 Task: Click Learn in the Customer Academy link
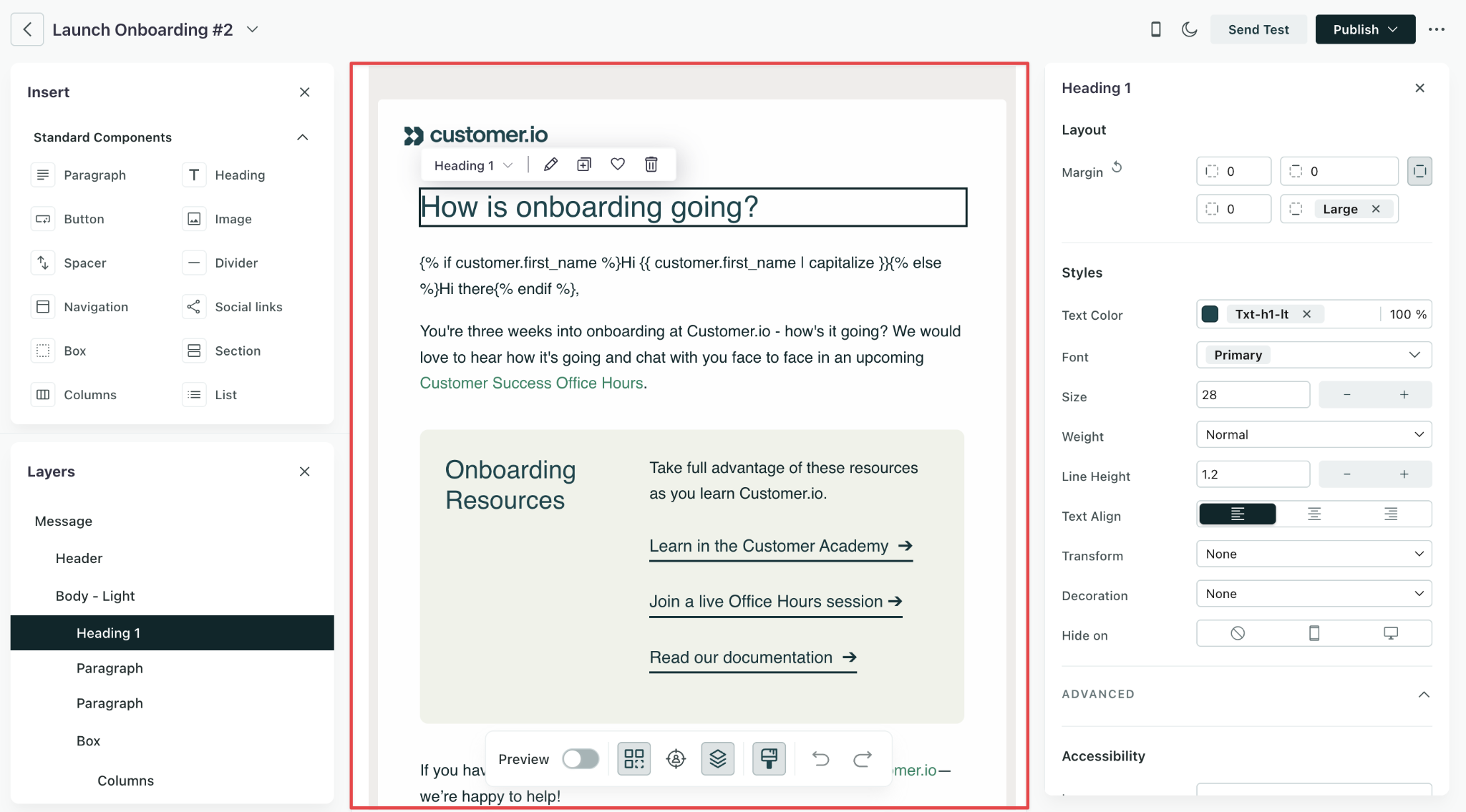781,547
